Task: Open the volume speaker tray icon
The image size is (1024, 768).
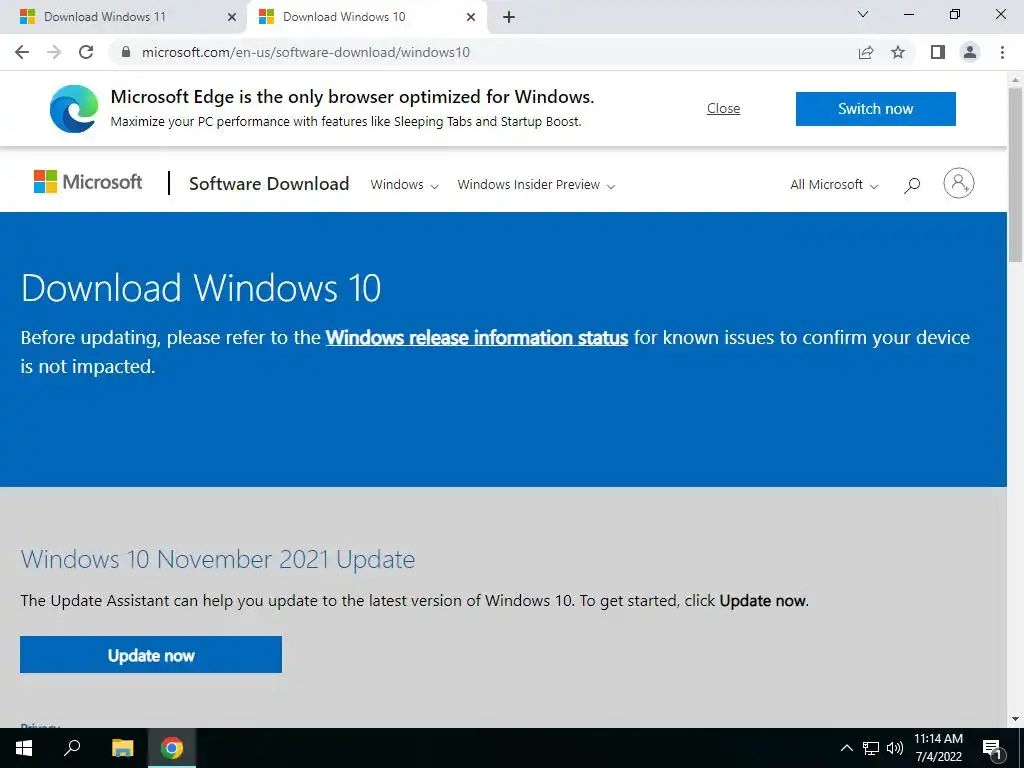Action: tap(895, 748)
